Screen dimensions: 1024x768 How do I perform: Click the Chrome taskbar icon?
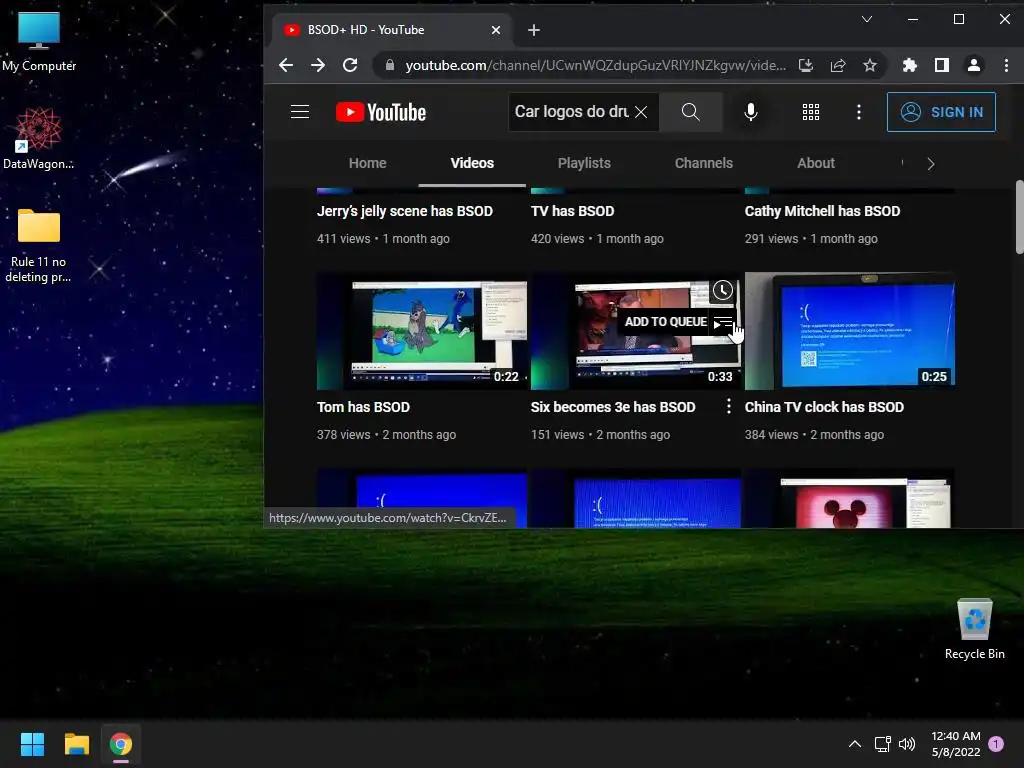click(121, 744)
